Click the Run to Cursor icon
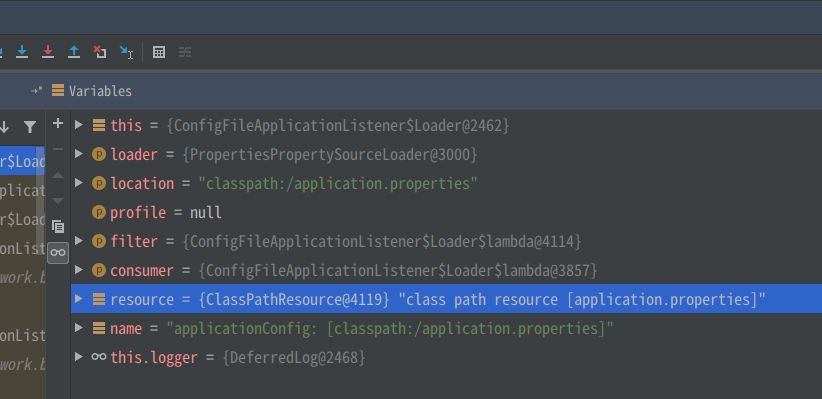The image size is (822, 399). (126, 52)
